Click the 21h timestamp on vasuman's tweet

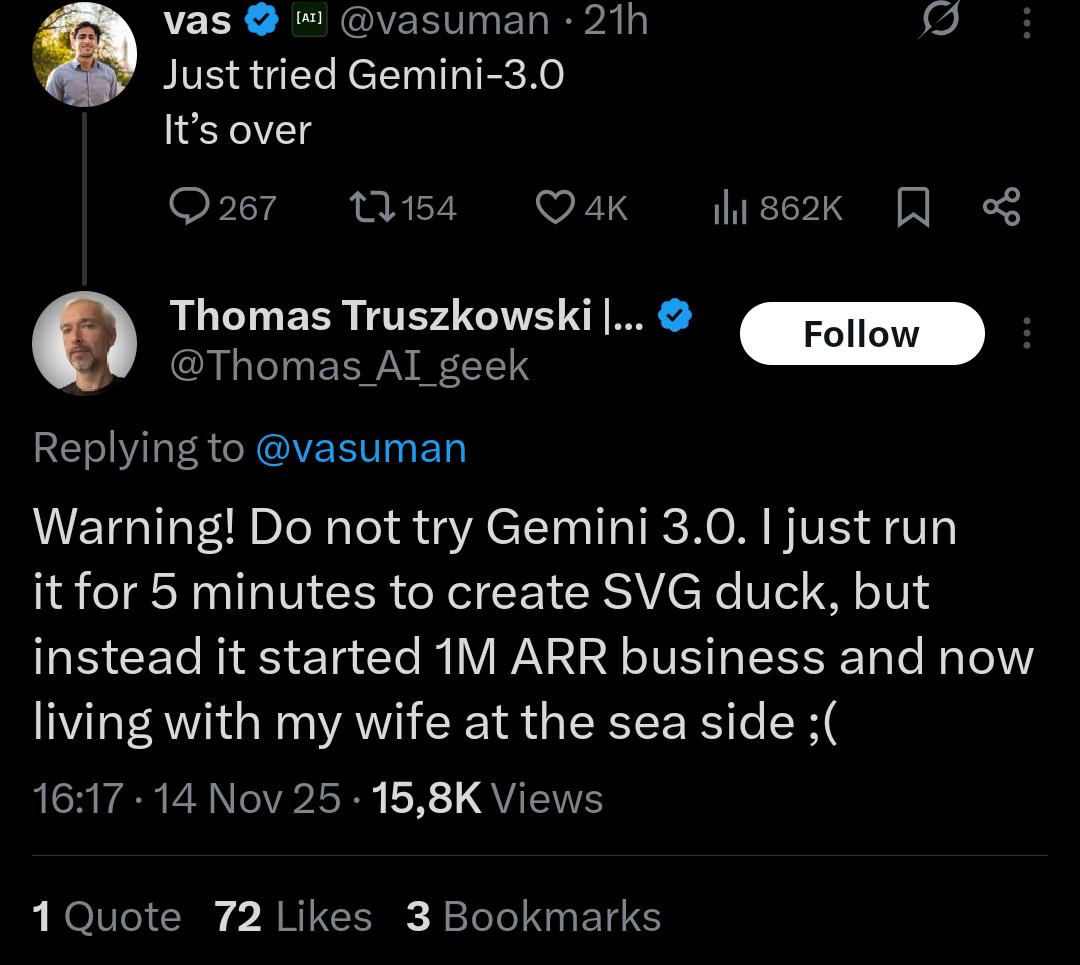pos(617,18)
